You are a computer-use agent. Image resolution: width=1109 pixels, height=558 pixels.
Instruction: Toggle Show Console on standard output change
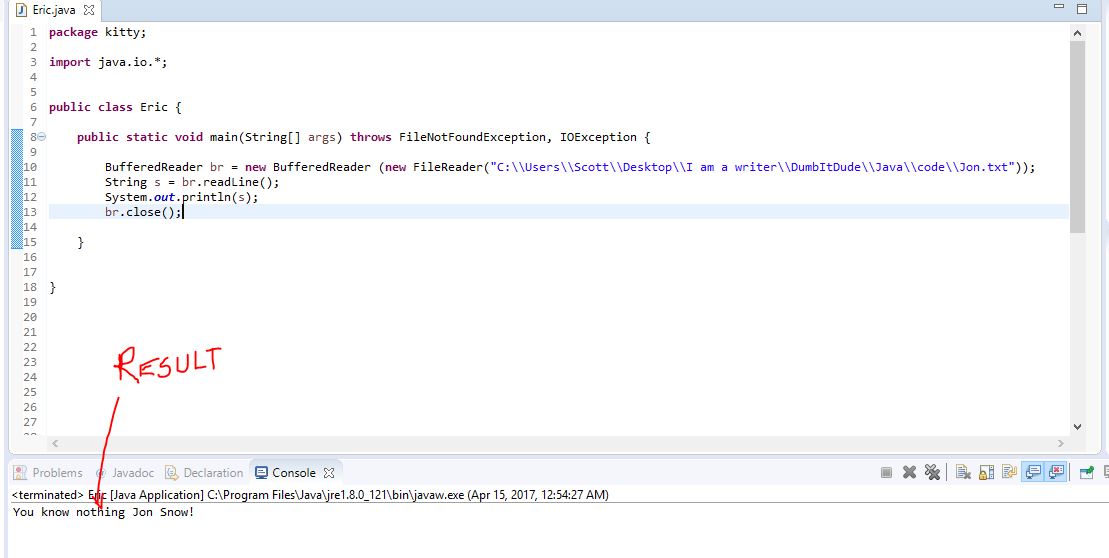1033,472
